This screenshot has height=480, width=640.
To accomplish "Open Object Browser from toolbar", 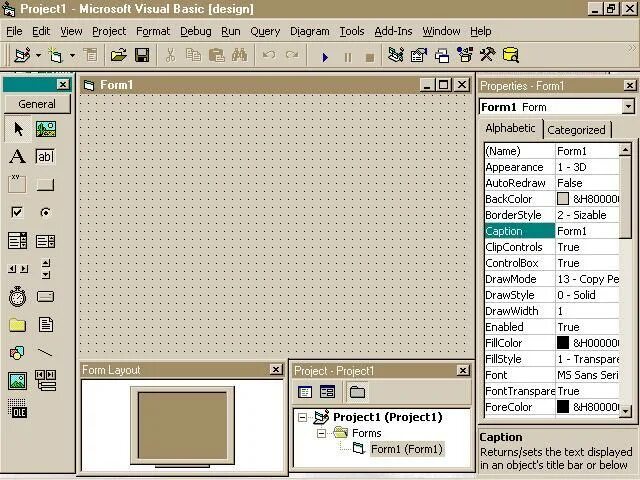I will (465, 55).
